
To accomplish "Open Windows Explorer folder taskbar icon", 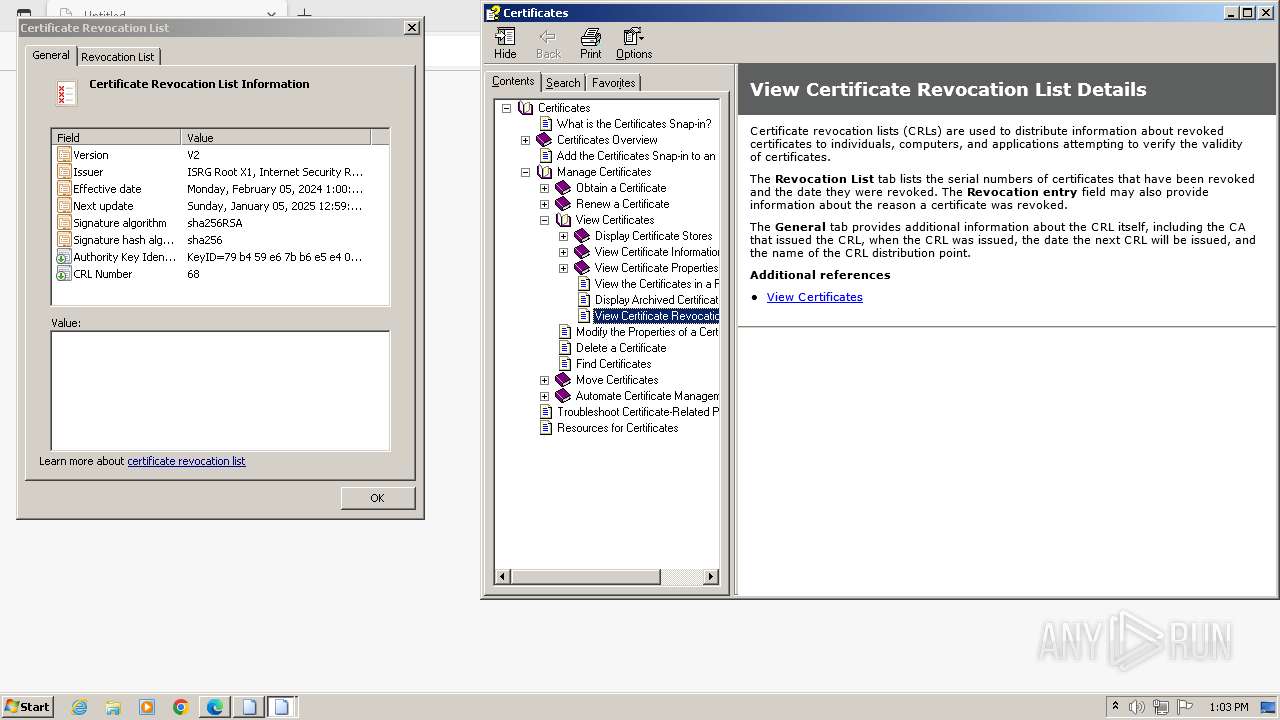I will 113,707.
